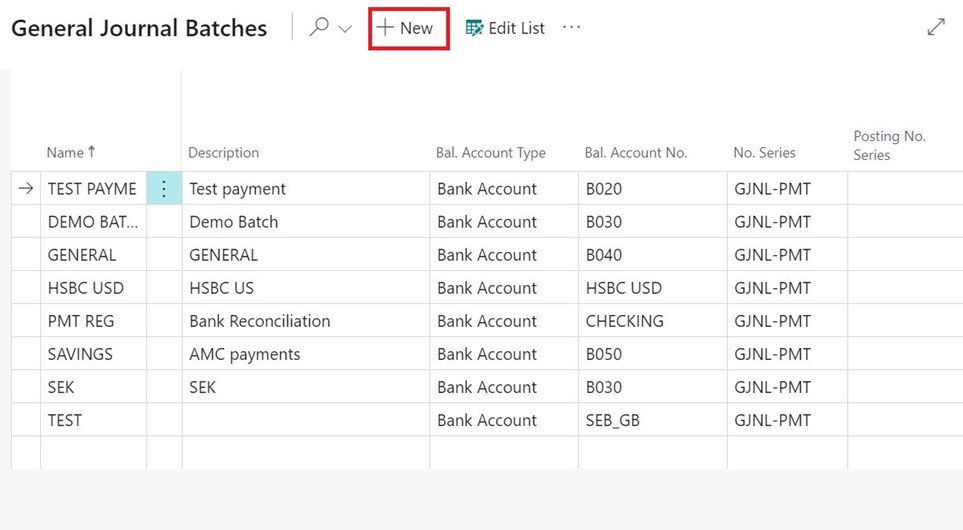Click the Posting No. Series column header

coord(890,145)
